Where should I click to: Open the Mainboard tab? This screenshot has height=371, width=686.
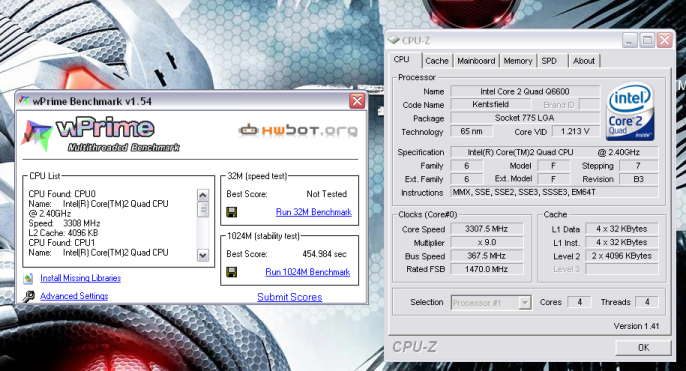pos(476,61)
